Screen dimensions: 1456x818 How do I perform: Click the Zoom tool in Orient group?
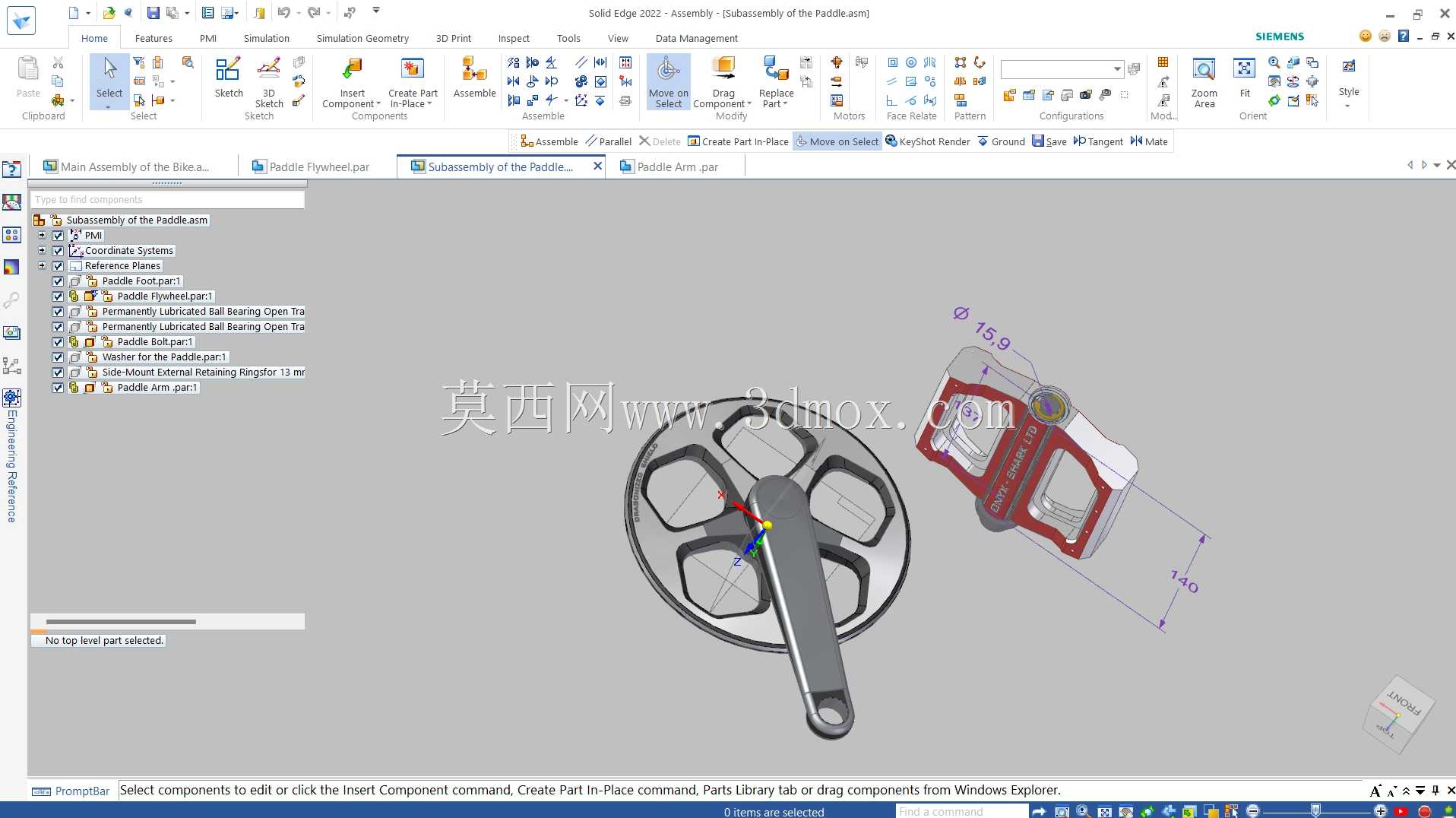tap(1274, 63)
